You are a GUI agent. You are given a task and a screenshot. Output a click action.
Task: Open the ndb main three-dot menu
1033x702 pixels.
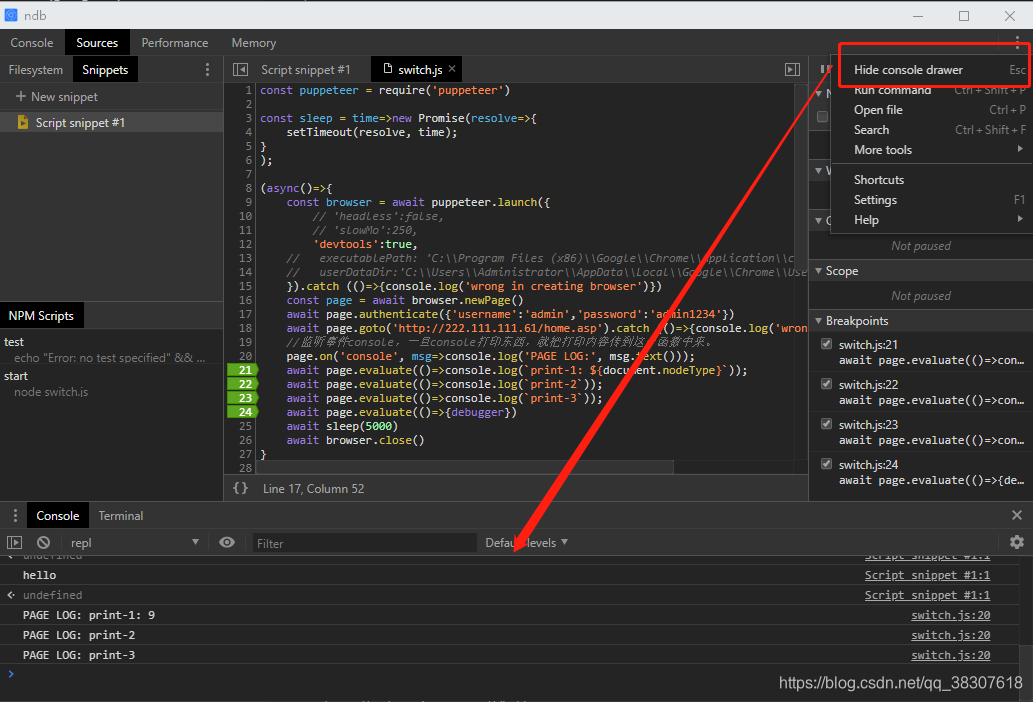1017,43
